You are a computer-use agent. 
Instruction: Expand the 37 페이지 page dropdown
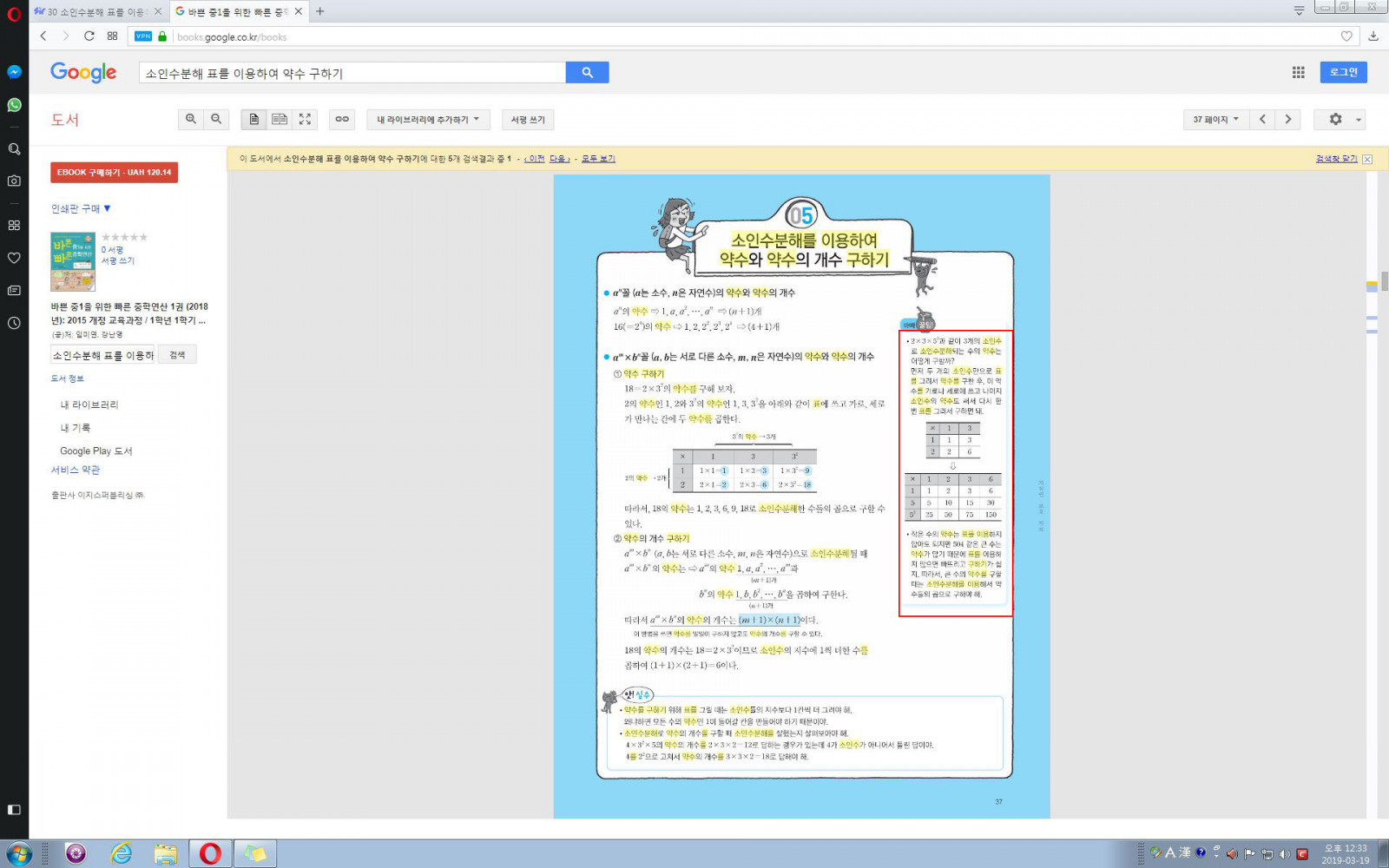point(1215,119)
